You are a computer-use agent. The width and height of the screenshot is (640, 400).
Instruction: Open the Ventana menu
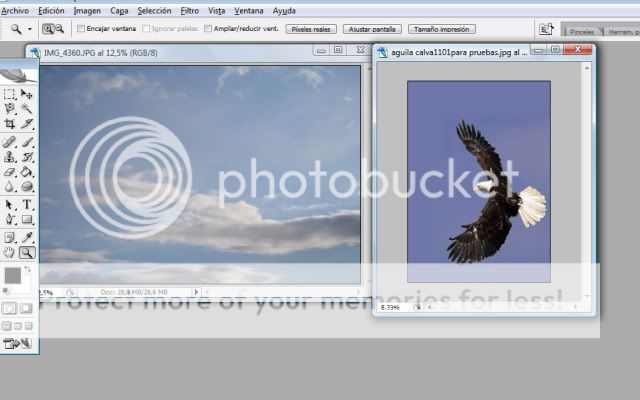point(249,11)
